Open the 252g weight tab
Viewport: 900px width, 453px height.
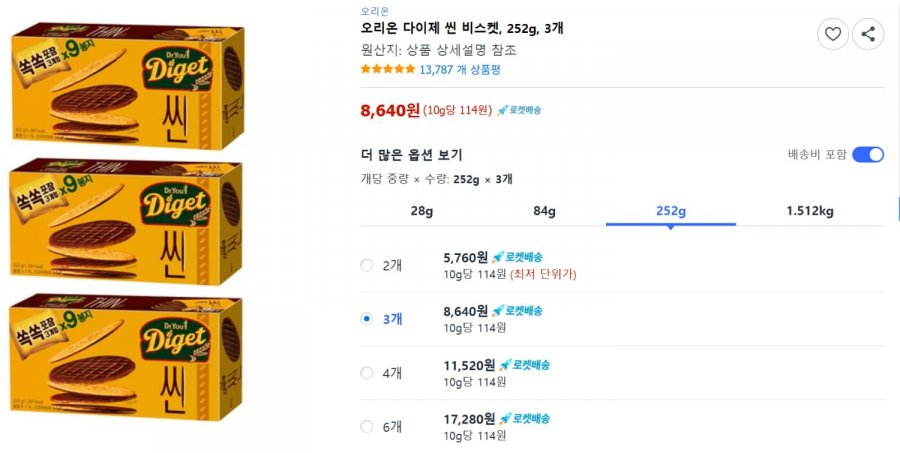point(671,211)
